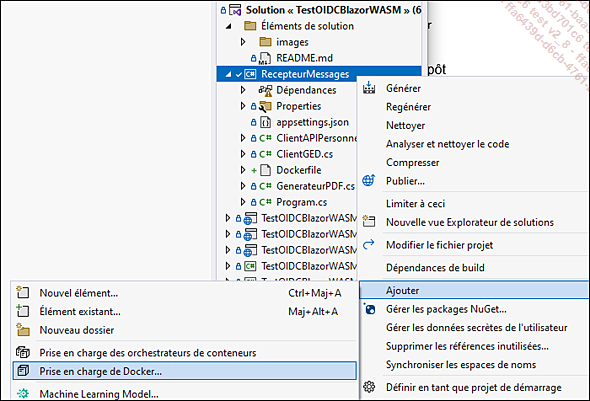Image resolution: width=590 pixels, height=401 pixels.
Task: Click the Nouveau dossier folder icon
Action: pos(23,330)
